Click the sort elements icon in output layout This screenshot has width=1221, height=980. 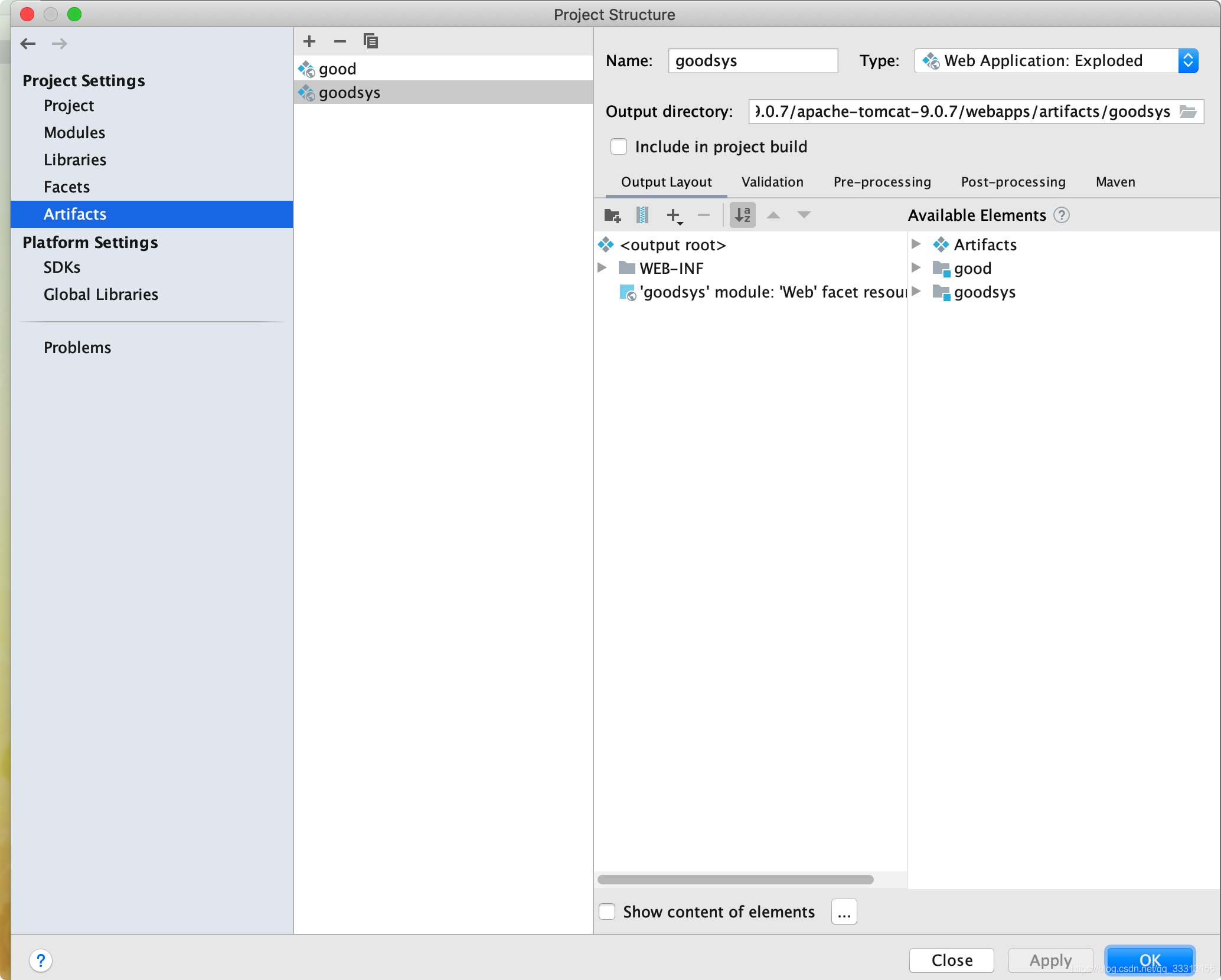pyautogui.click(x=744, y=215)
